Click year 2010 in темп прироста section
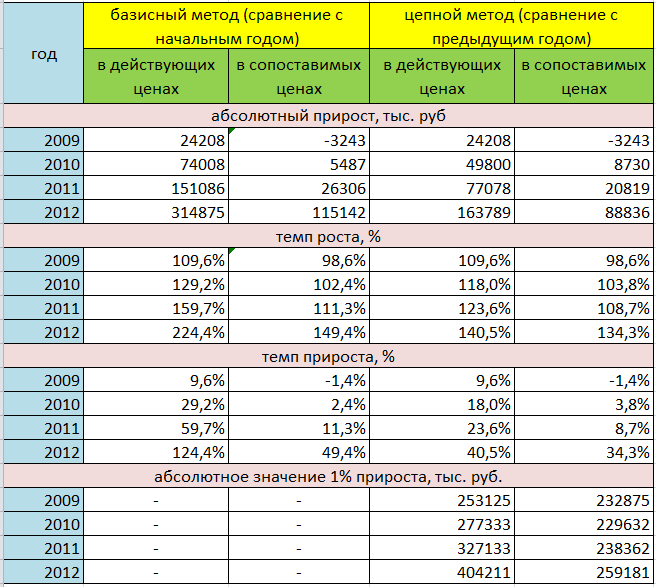This screenshot has width=656, height=587. 44,404
